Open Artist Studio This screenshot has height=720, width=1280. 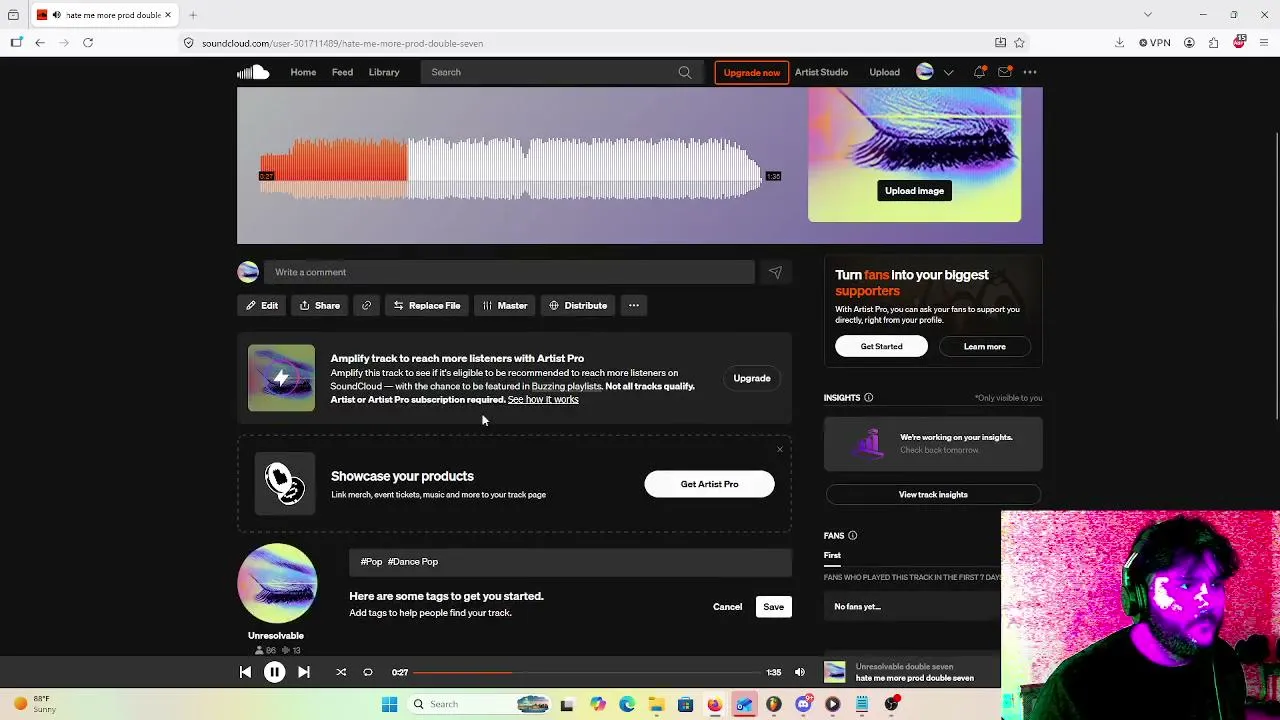click(821, 72)
